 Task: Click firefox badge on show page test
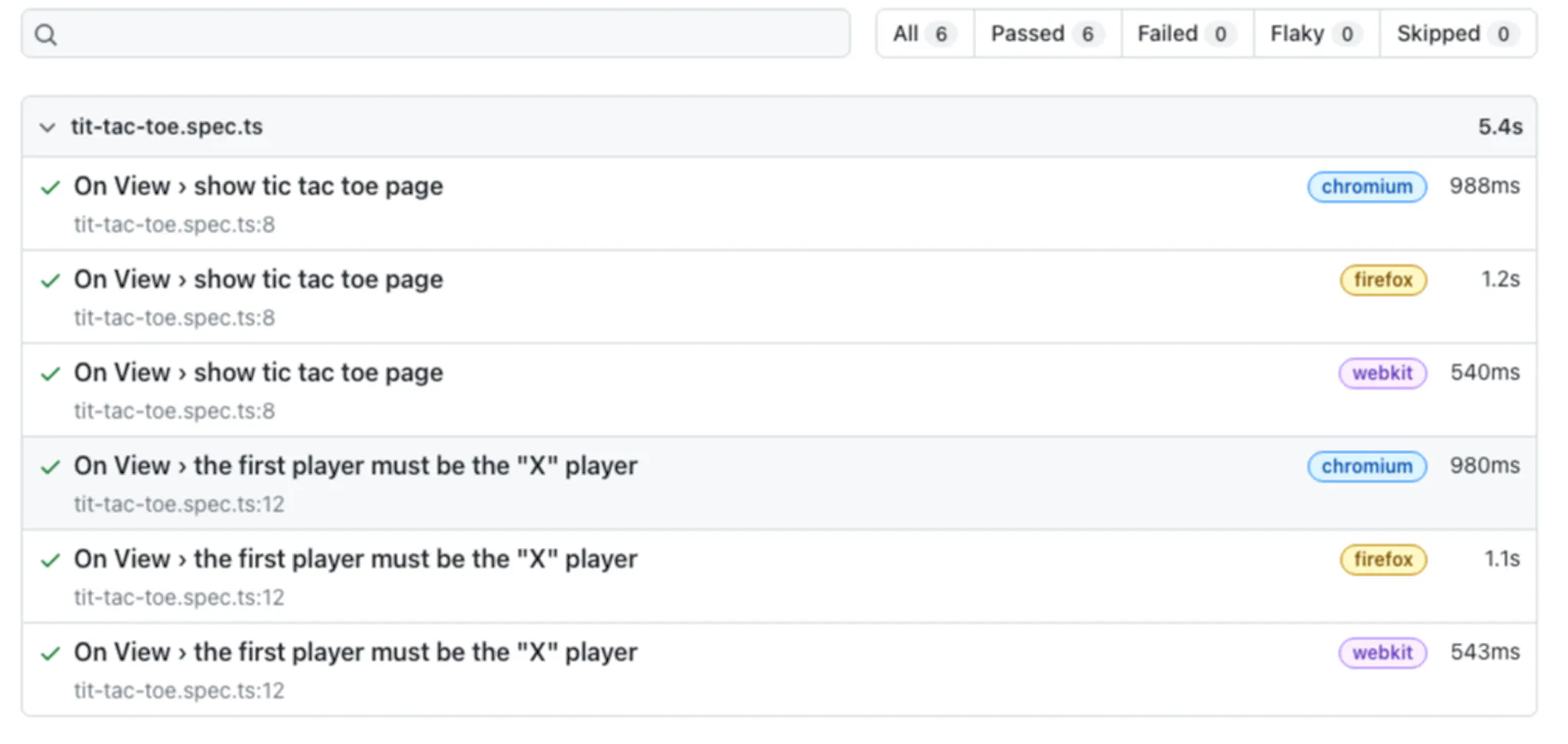point(1383,280)
